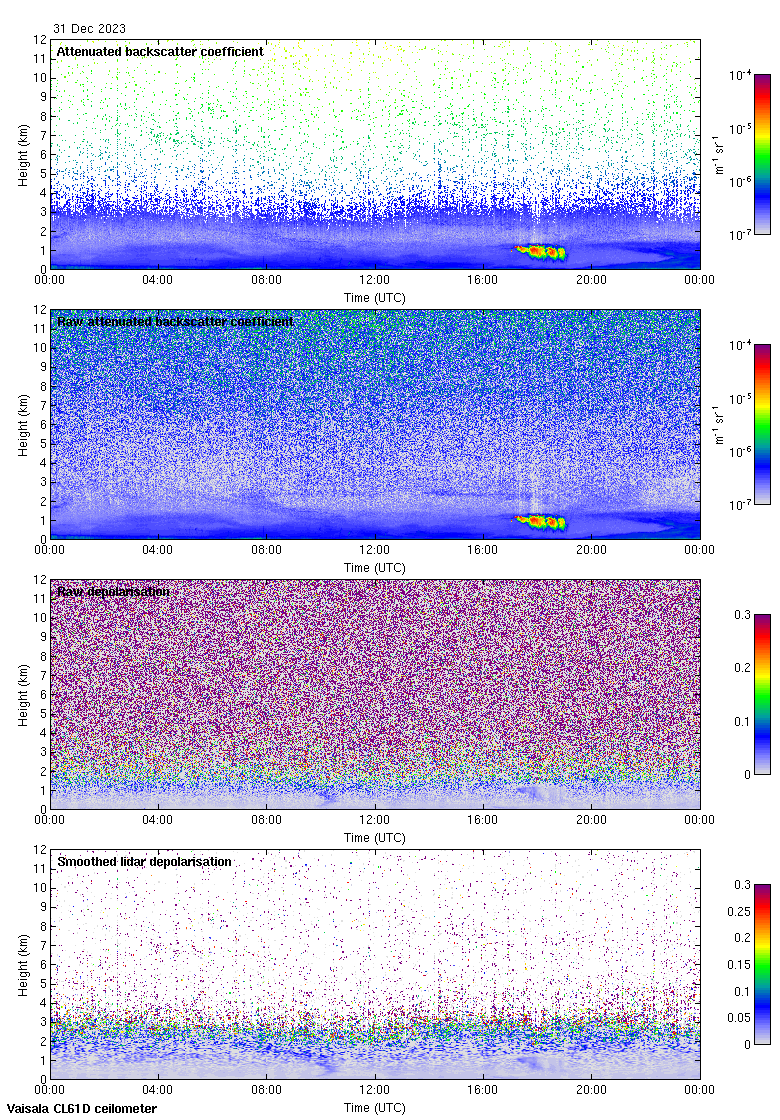Select the 'Attenuated backscatter coefficient' top panel title
The width and height of the screenshot is (780, 1120).
160,51
